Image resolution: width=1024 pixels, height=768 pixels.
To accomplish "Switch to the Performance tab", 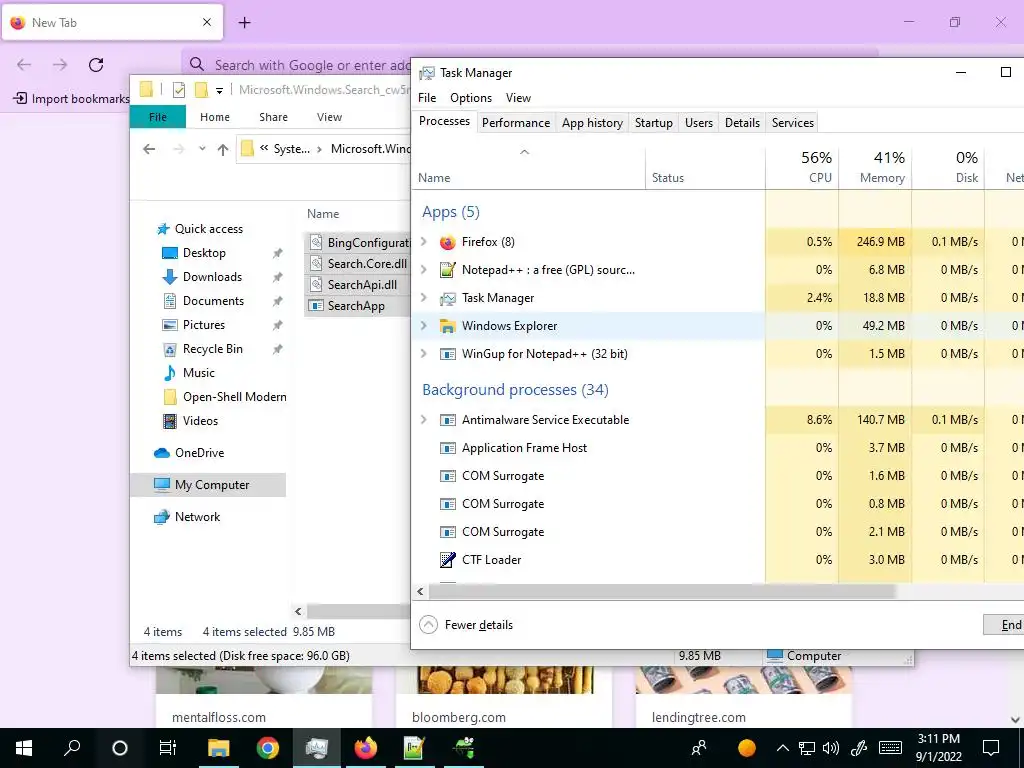I will [x=516, y=123].
